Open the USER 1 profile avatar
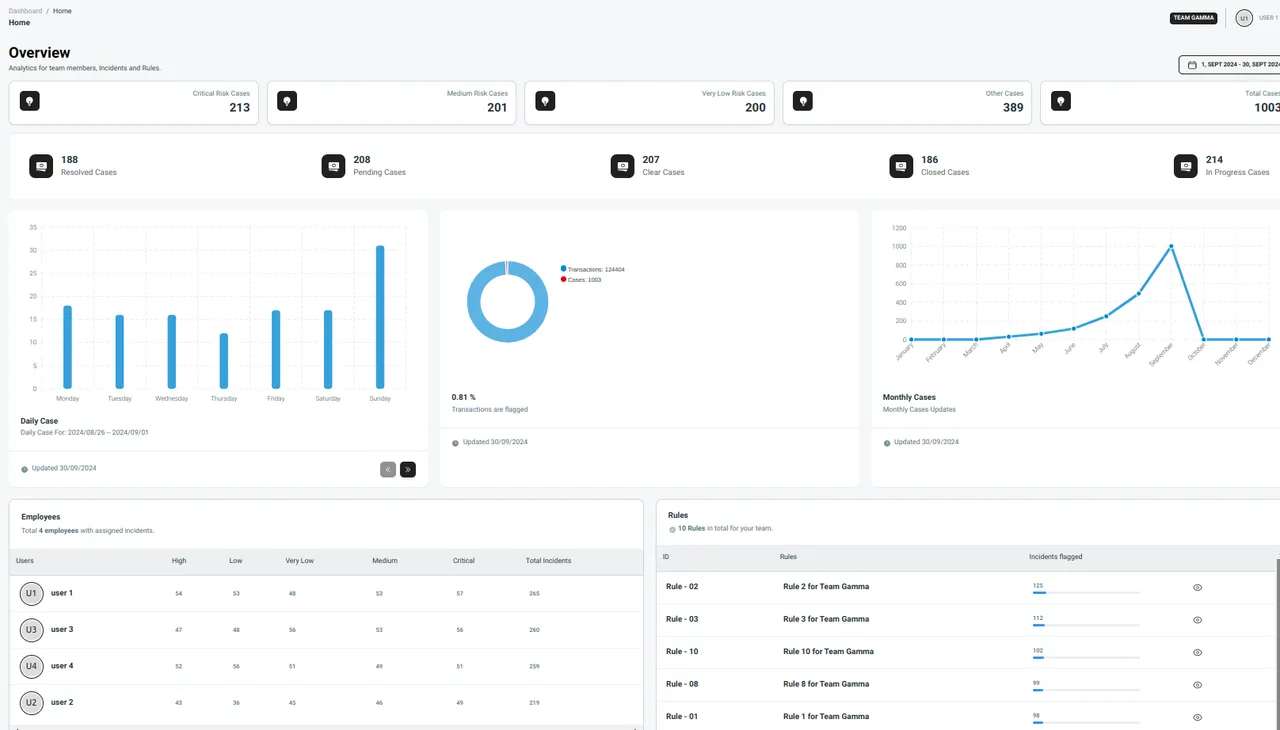The width and height of the screenshot is (1280, 730). coord(1243,17)
